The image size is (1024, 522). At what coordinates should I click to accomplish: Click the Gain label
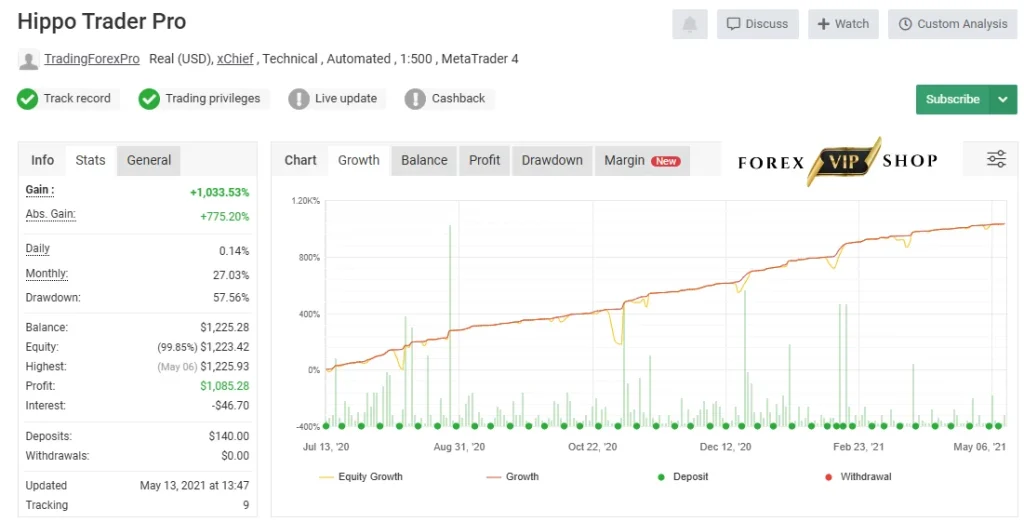point(39,190)
